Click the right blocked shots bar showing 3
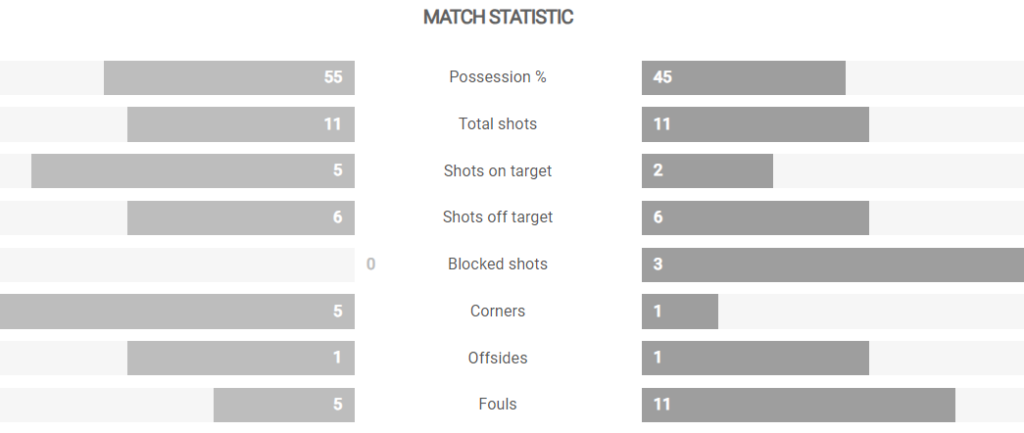Viewport: 1024px width, 433px height. 833,265
